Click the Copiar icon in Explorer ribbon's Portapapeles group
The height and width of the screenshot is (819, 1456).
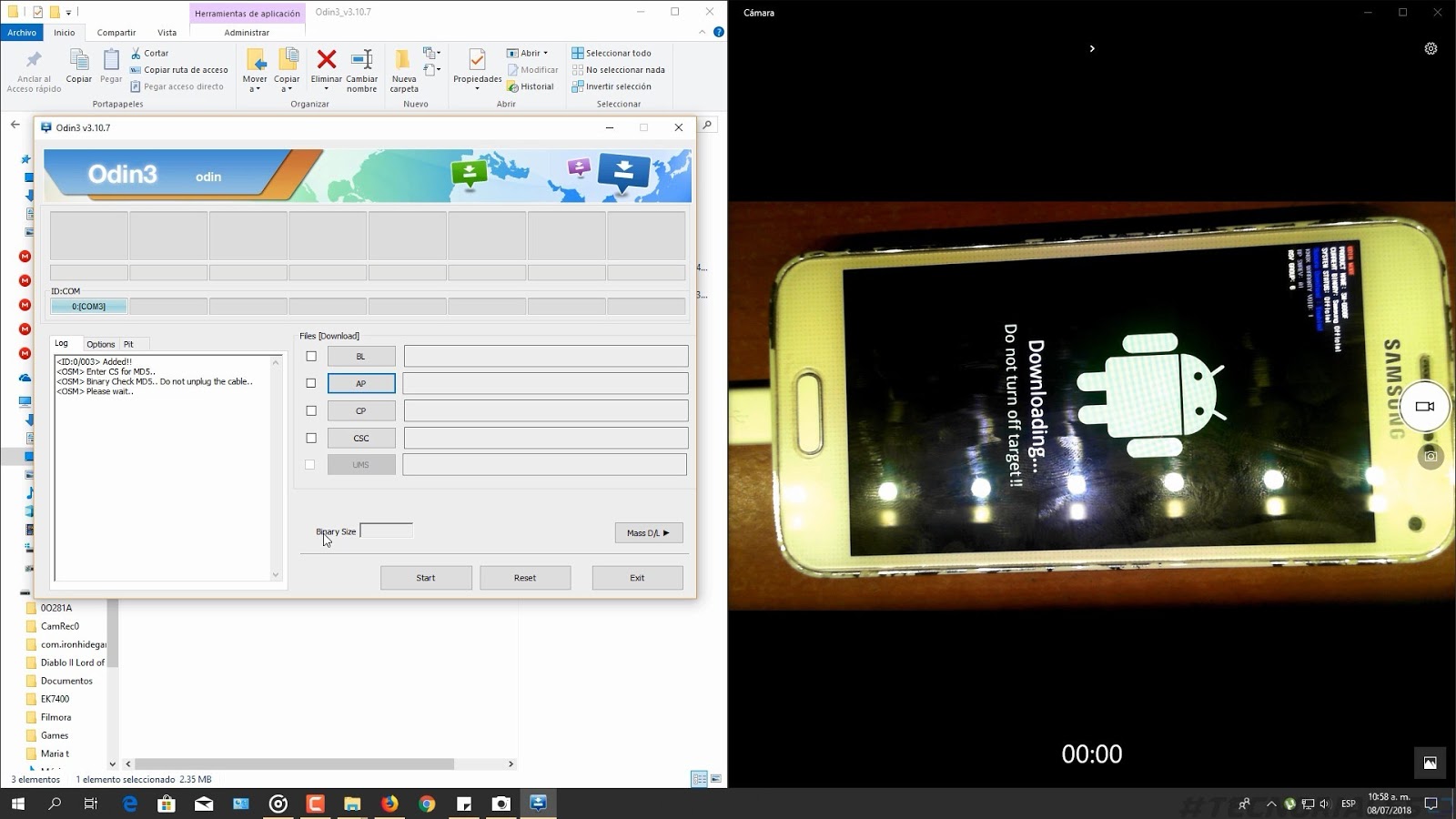[x=79, y=67]
